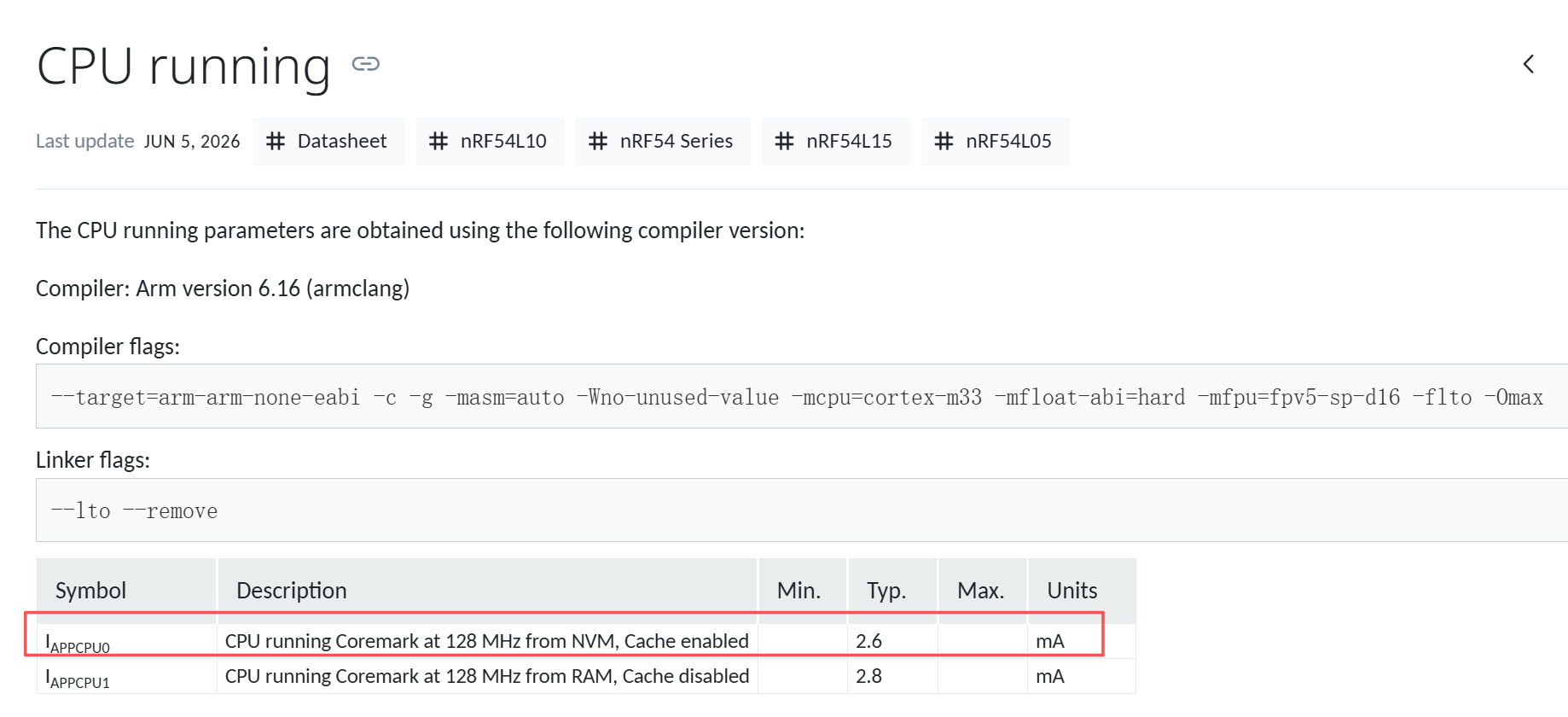This screenshot has height=717, width=1568.
Task: Click the Description column header
Action: pos(488,591)
